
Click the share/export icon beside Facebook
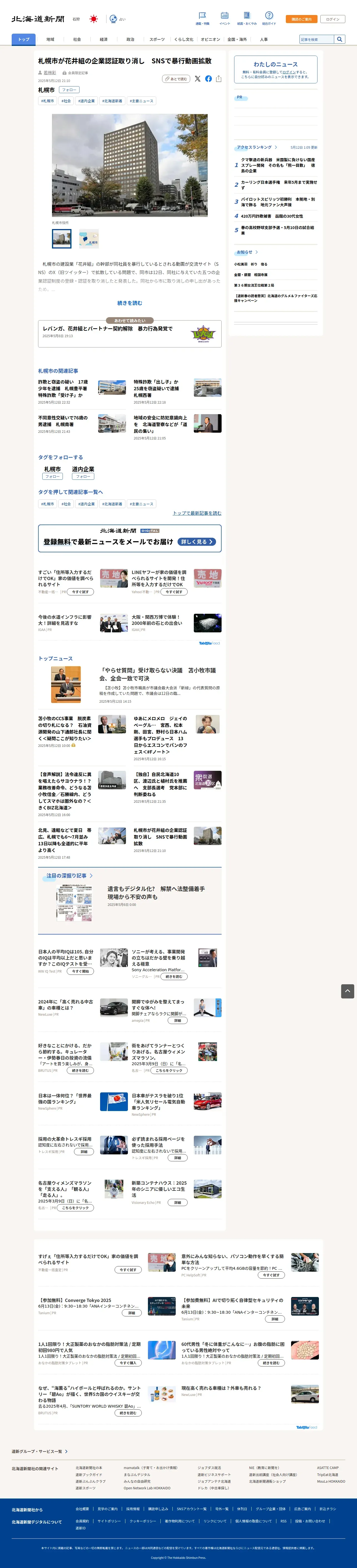(x=219, y=78)
